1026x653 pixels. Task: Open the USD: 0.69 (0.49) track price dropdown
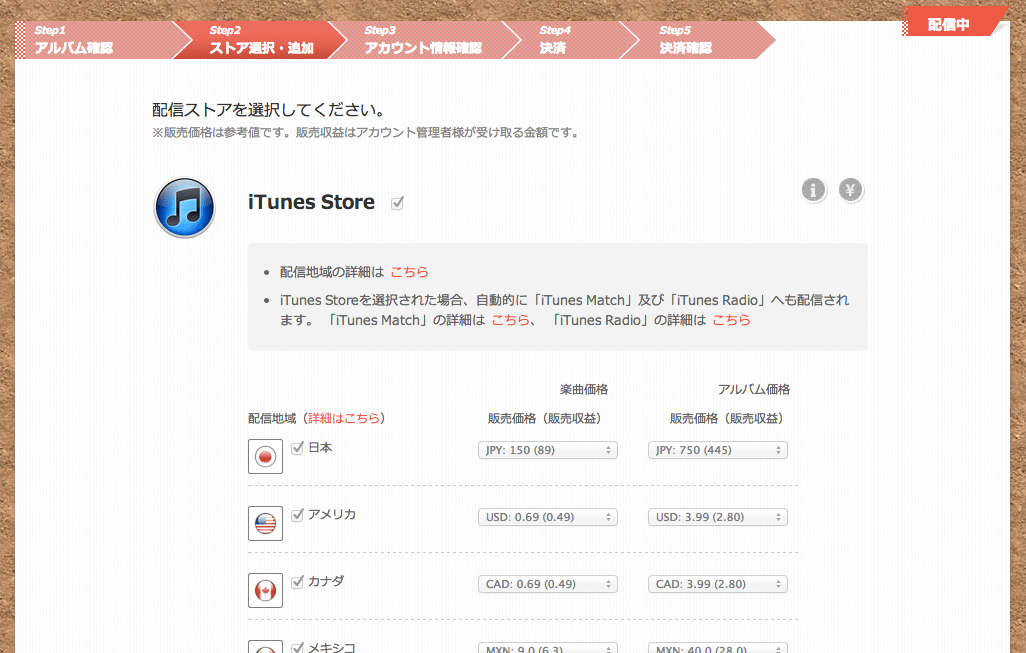[548, 517]
